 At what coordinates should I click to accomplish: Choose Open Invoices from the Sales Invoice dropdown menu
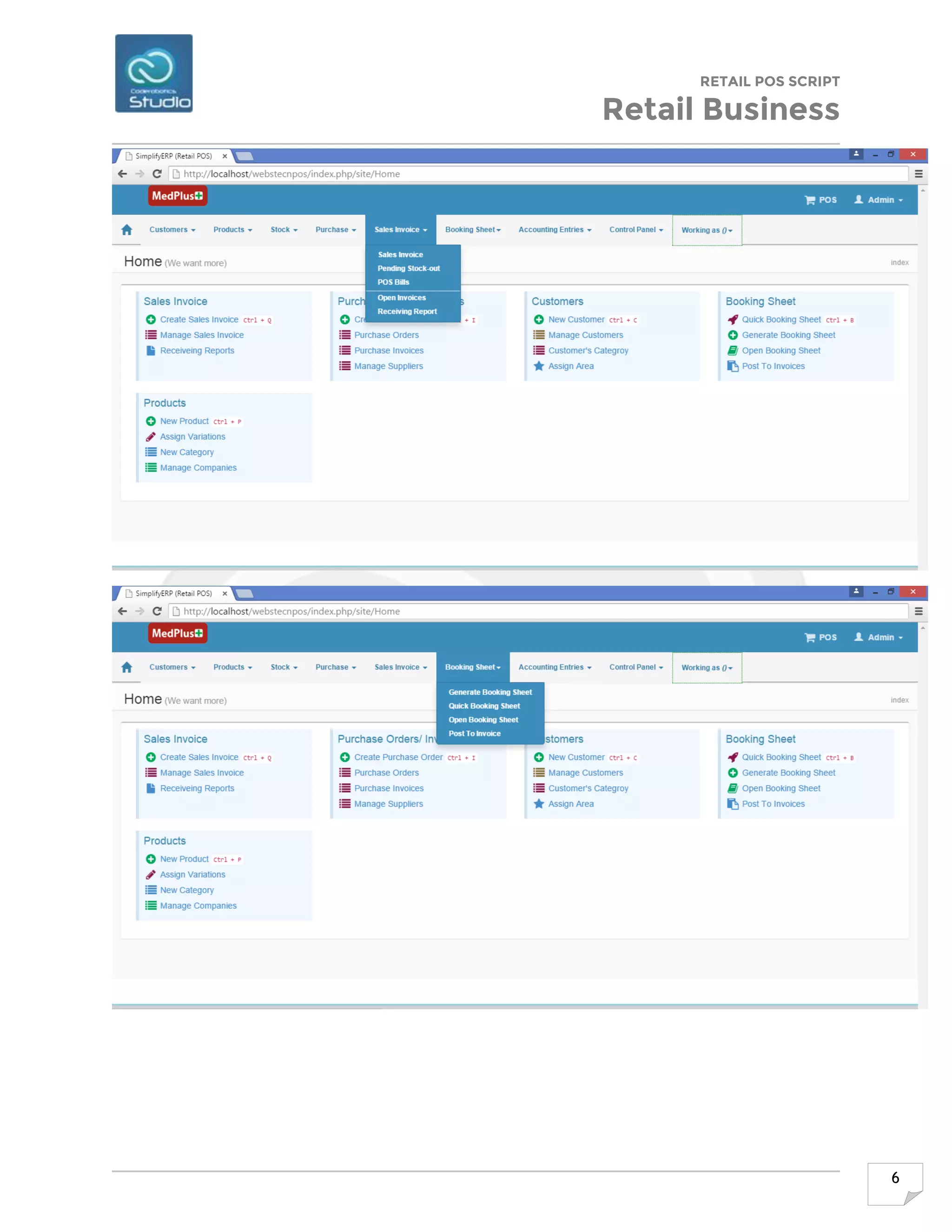click(402, 298)
